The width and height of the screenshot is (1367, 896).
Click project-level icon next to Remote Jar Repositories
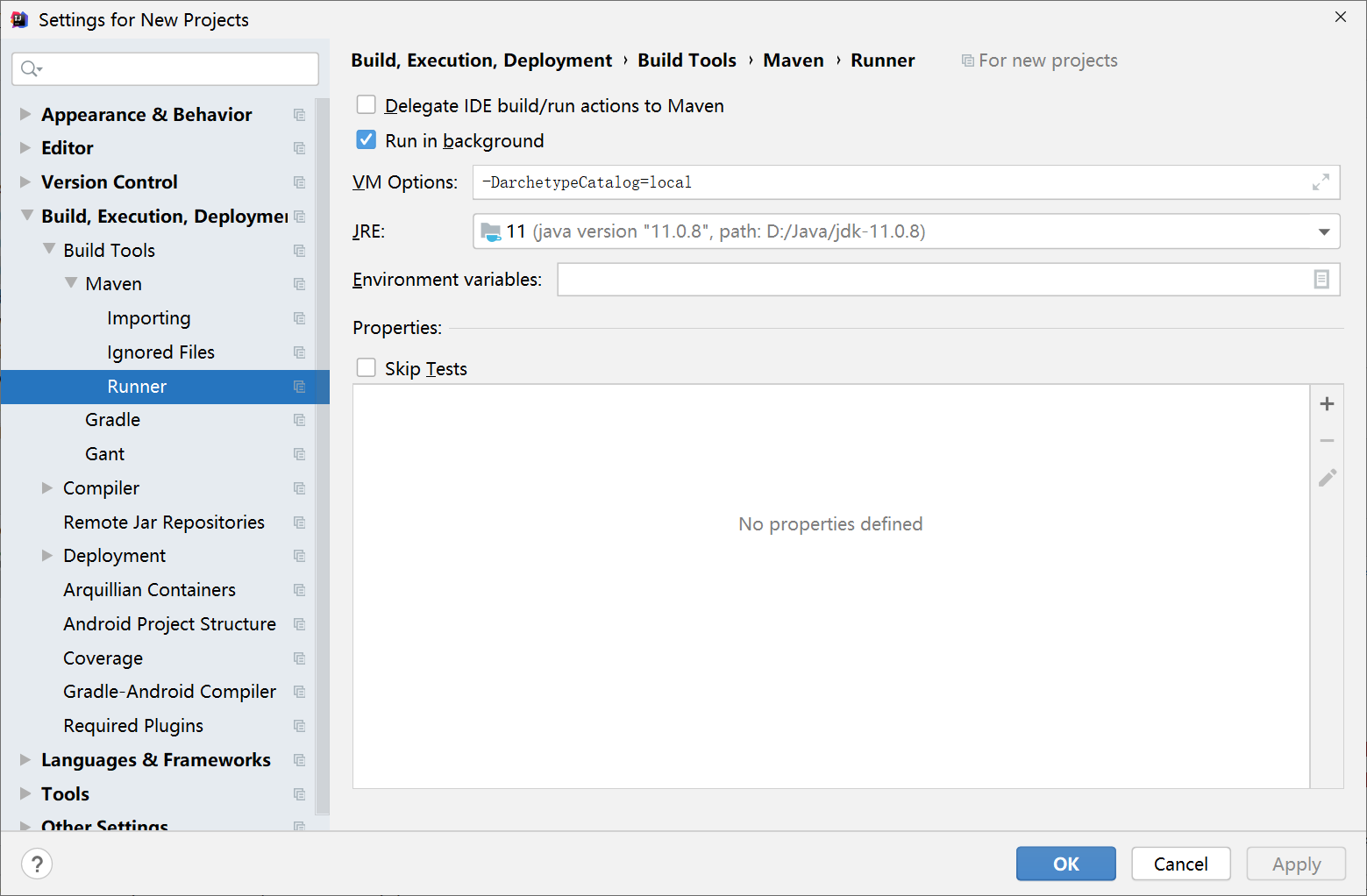(299, 523)
